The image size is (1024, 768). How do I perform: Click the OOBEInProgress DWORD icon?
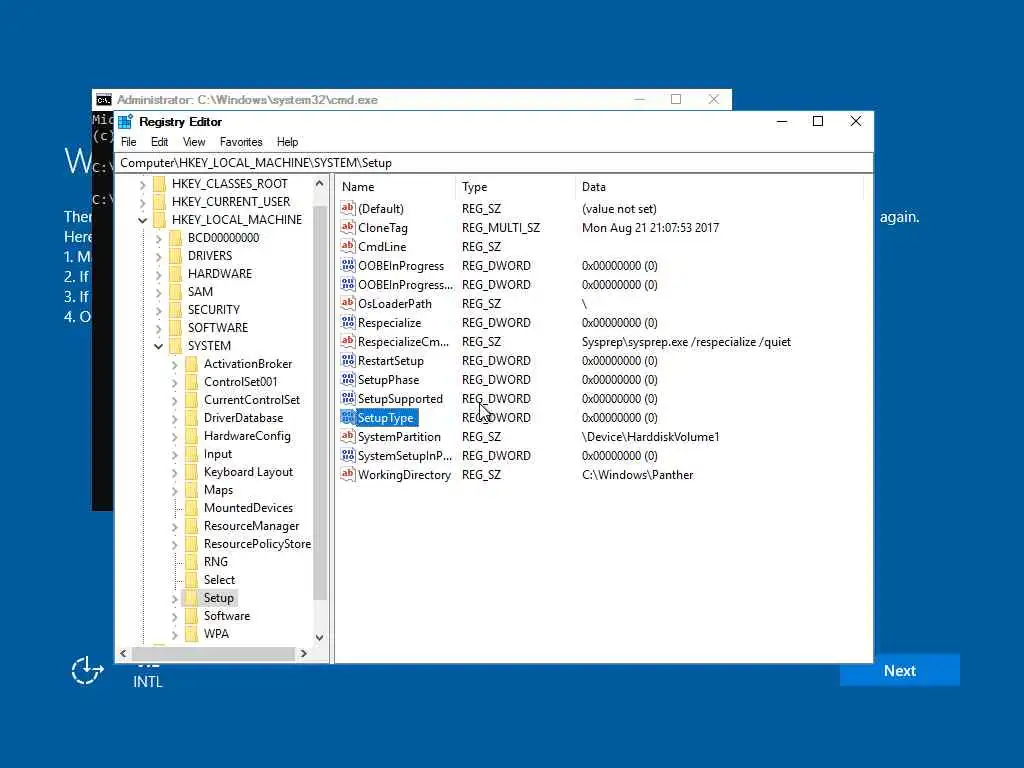[347, 265]
